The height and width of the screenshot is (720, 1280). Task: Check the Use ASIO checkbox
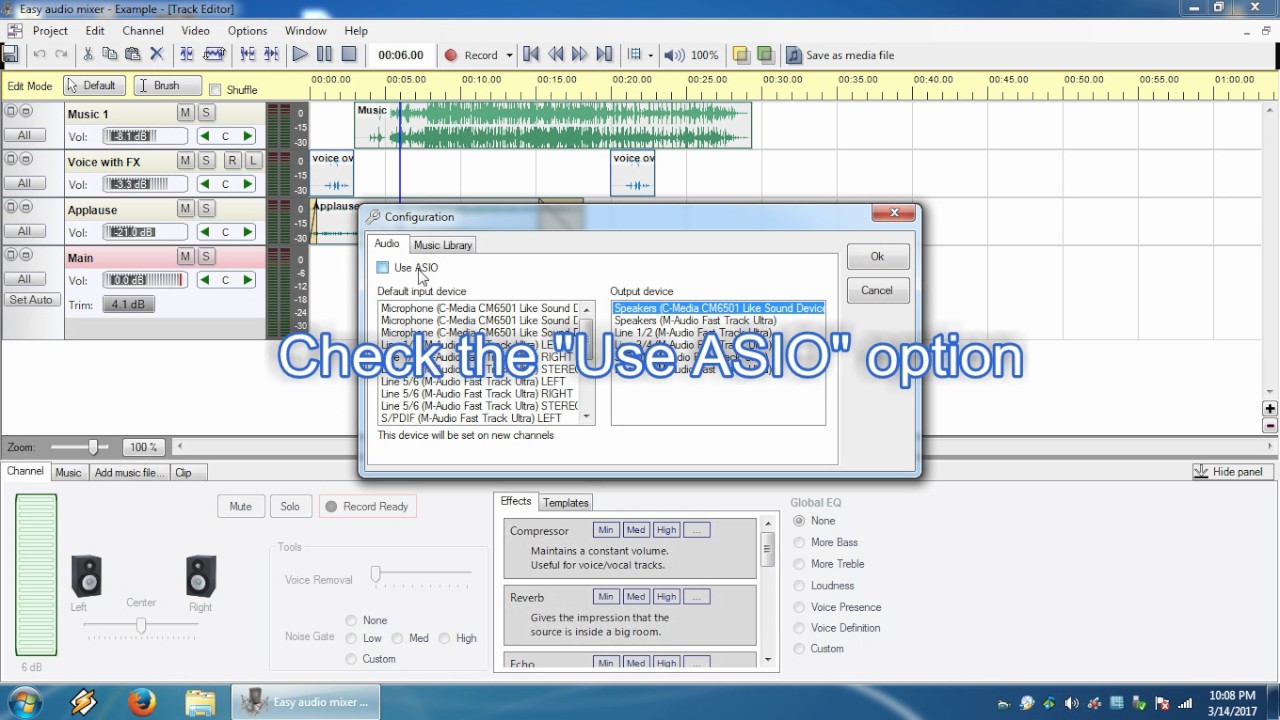[383, 267]
